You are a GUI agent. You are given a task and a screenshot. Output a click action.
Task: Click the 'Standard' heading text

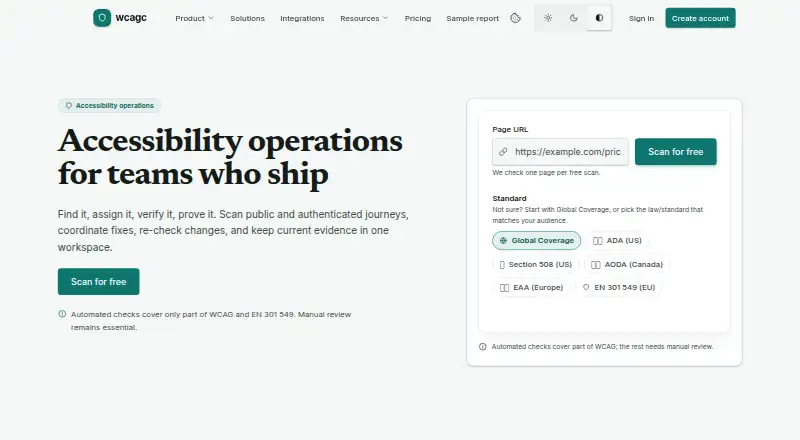click(x=509, y=198)
